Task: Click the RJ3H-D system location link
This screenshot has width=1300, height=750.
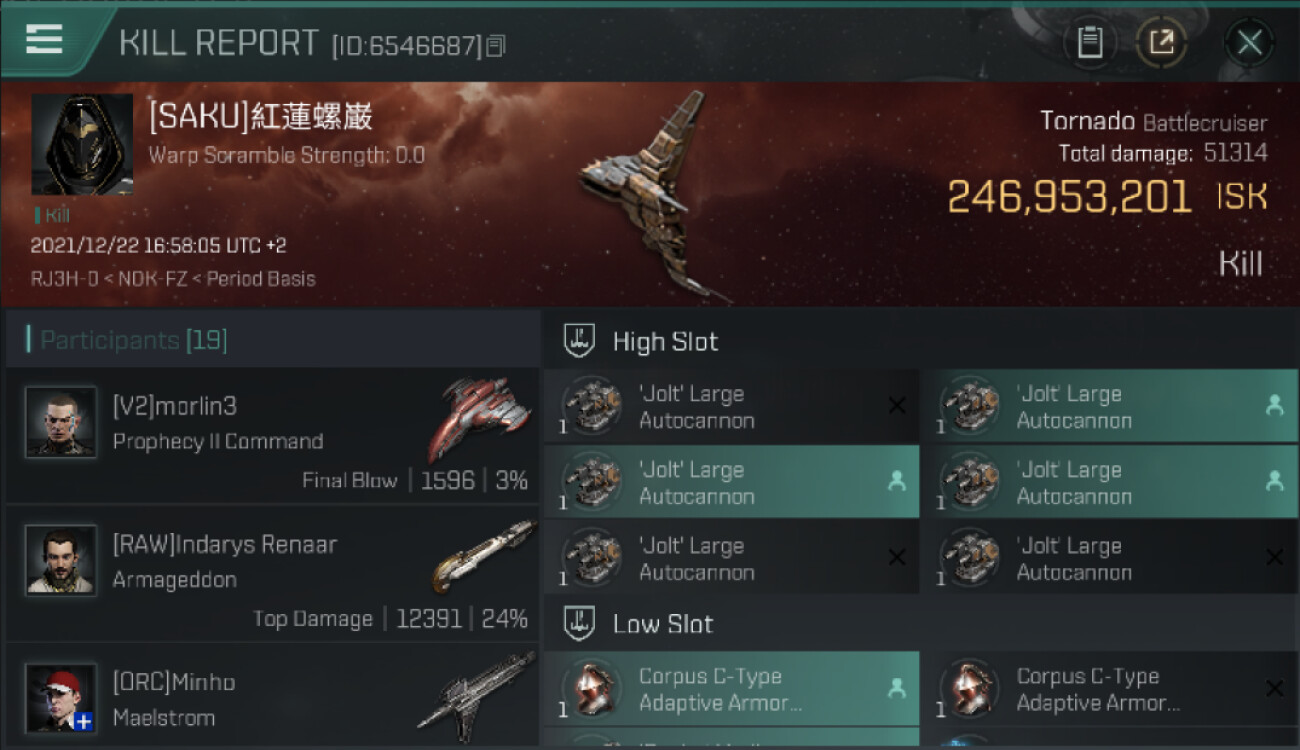Action: (x=65, y=279)
